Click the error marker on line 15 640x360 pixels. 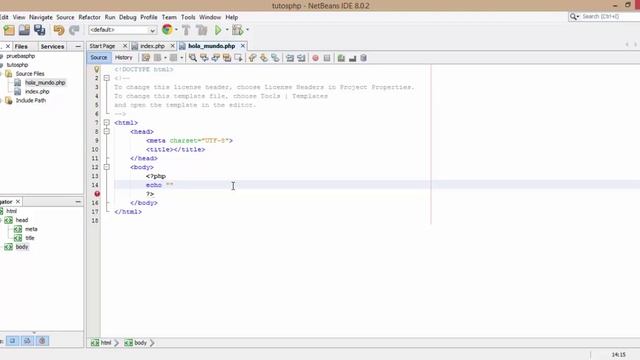point(97,194)
